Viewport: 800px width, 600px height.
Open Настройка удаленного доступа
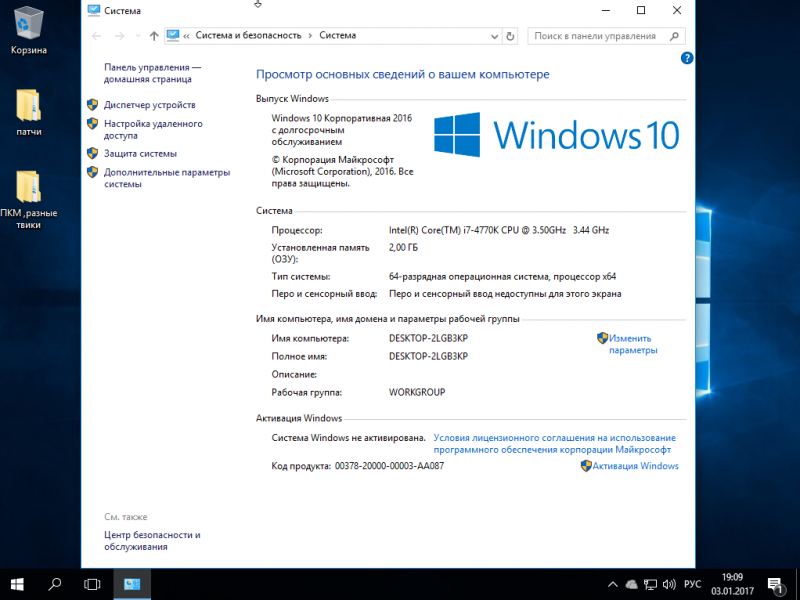pos(153,130)
